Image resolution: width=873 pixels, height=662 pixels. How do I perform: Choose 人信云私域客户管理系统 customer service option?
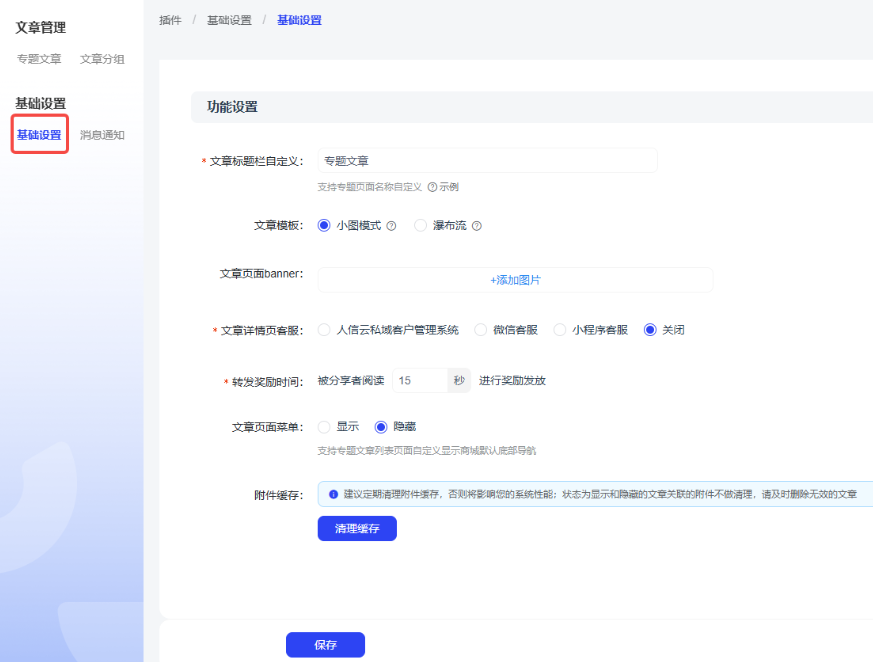pyautogui.click(x=324, y=330)
